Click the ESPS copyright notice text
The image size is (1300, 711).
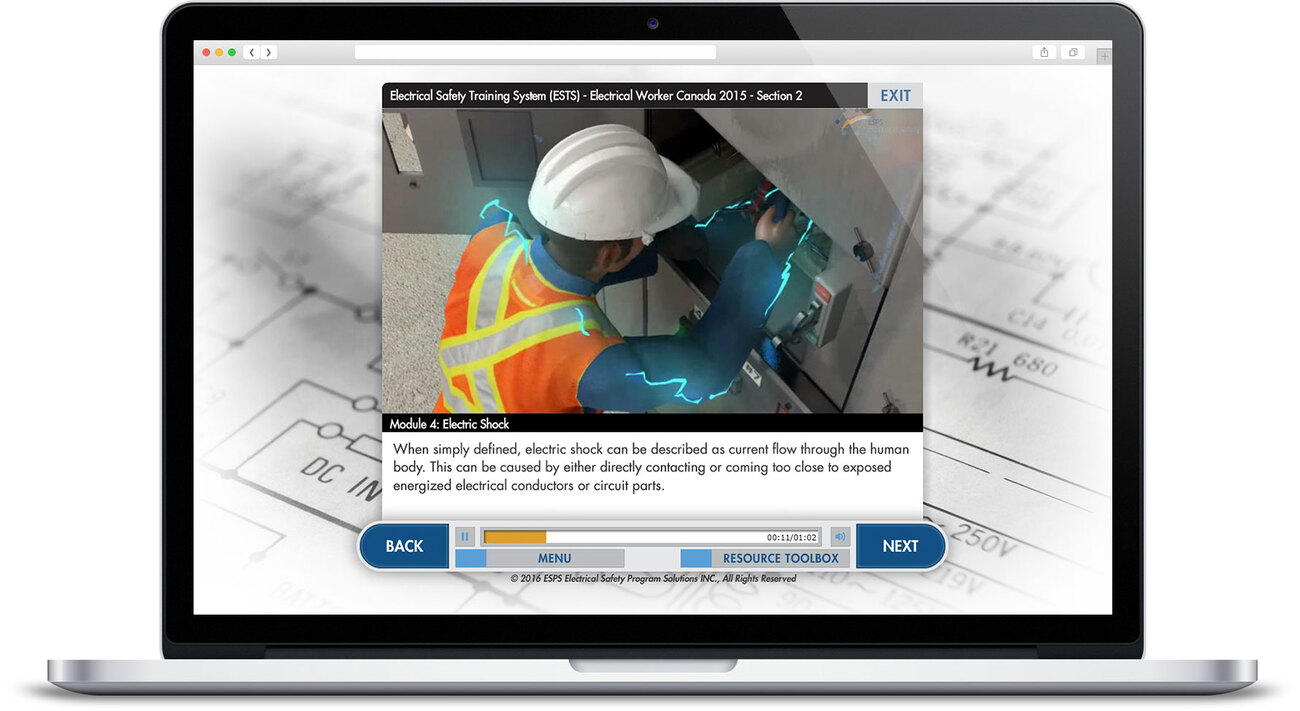click(653, 578)
